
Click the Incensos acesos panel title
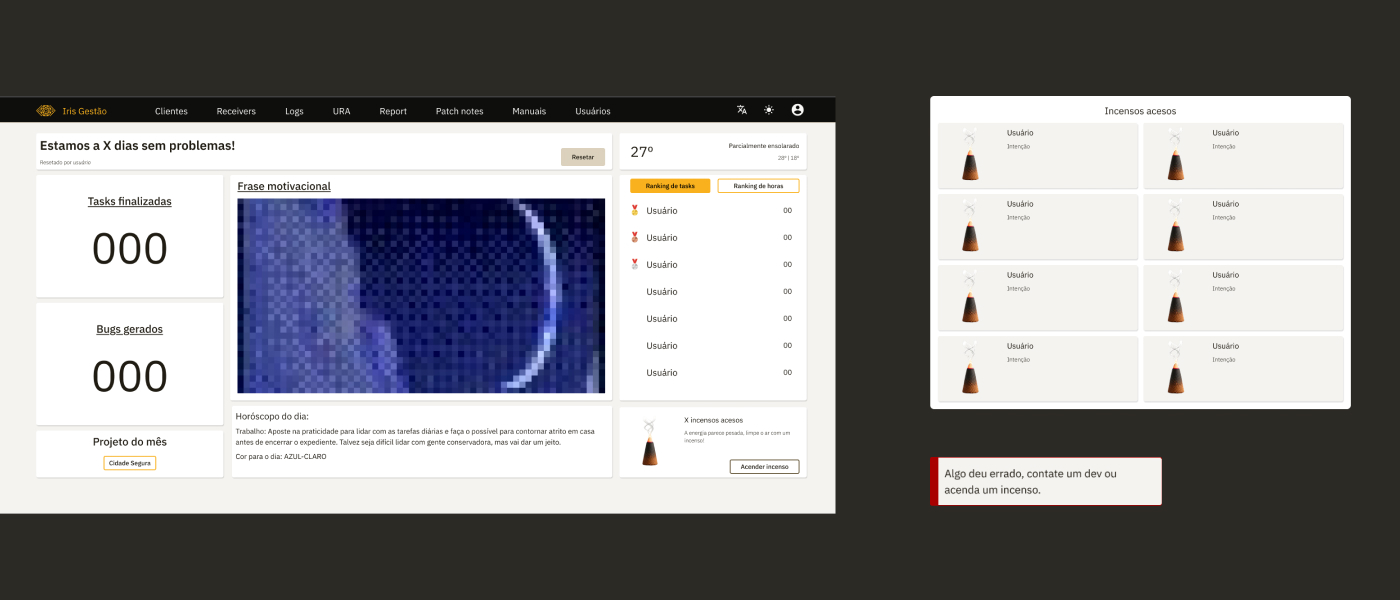(1140, 111)
